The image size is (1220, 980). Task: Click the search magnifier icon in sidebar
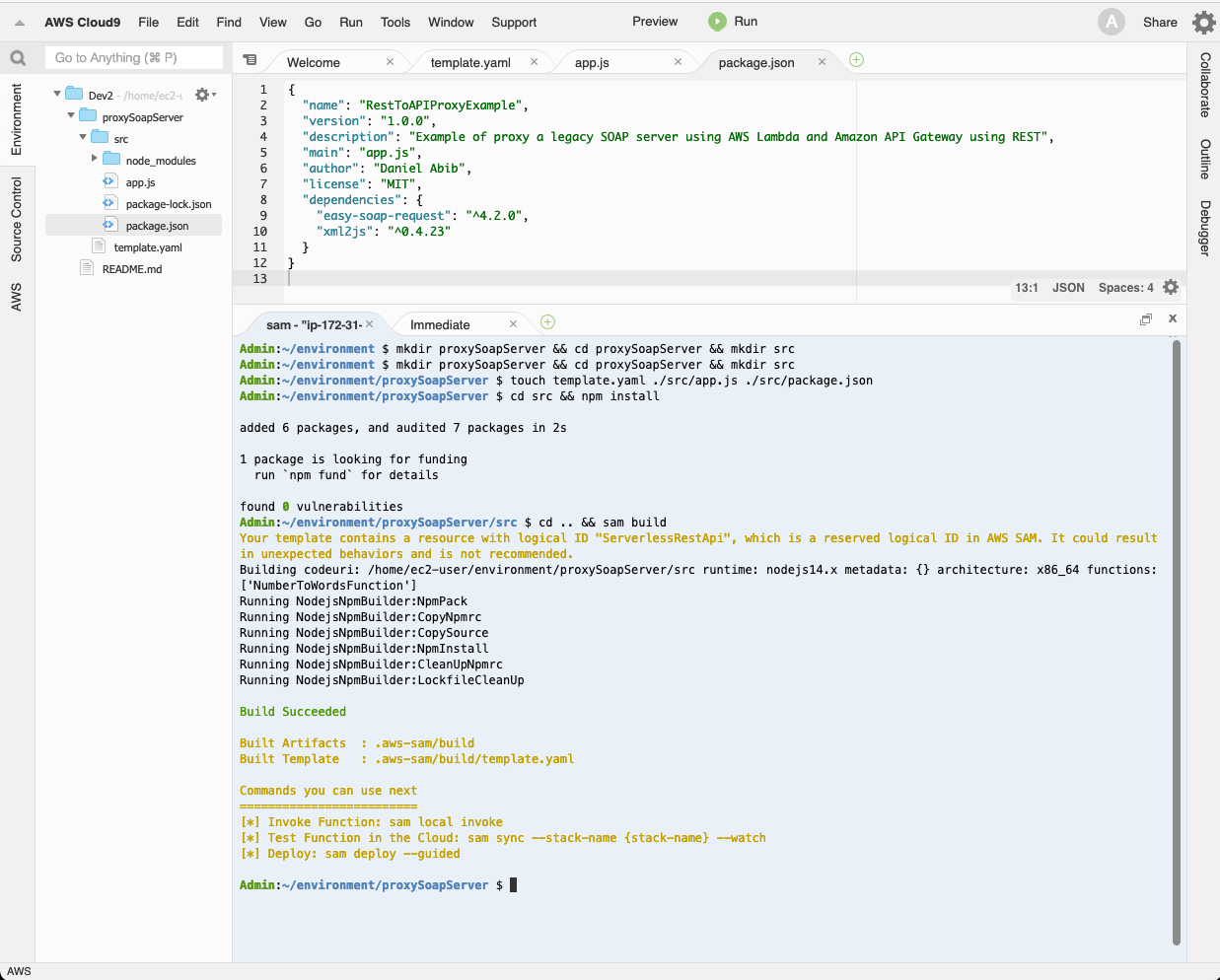click(18, 58)
